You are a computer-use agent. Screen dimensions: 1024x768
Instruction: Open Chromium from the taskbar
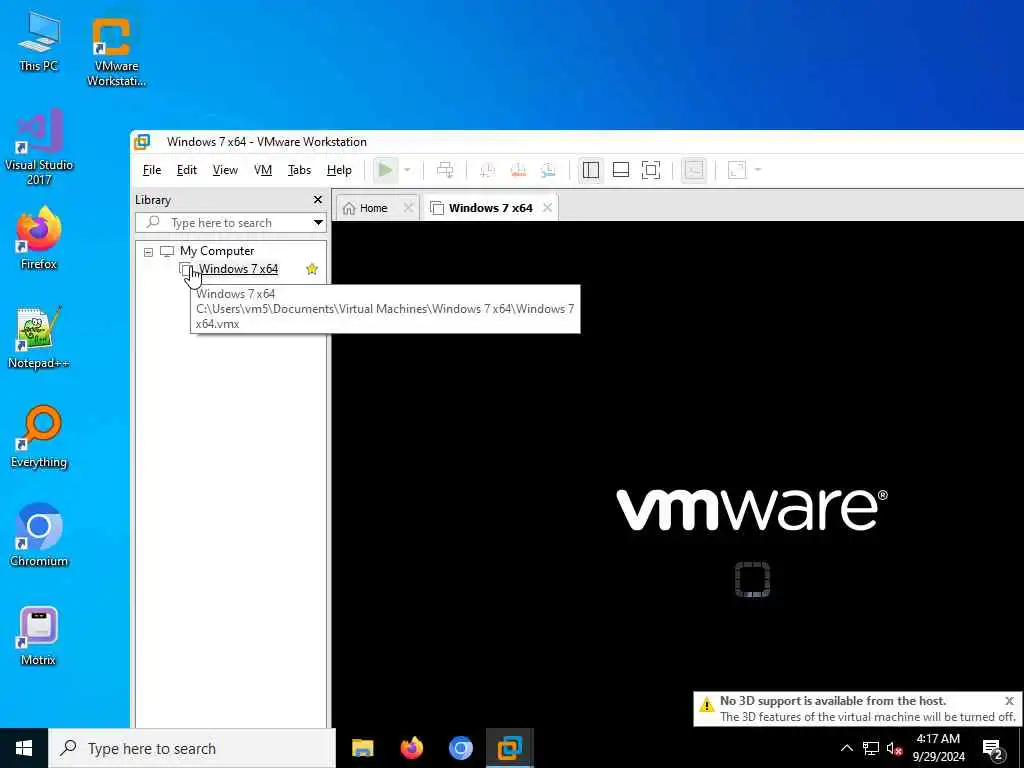461,748
